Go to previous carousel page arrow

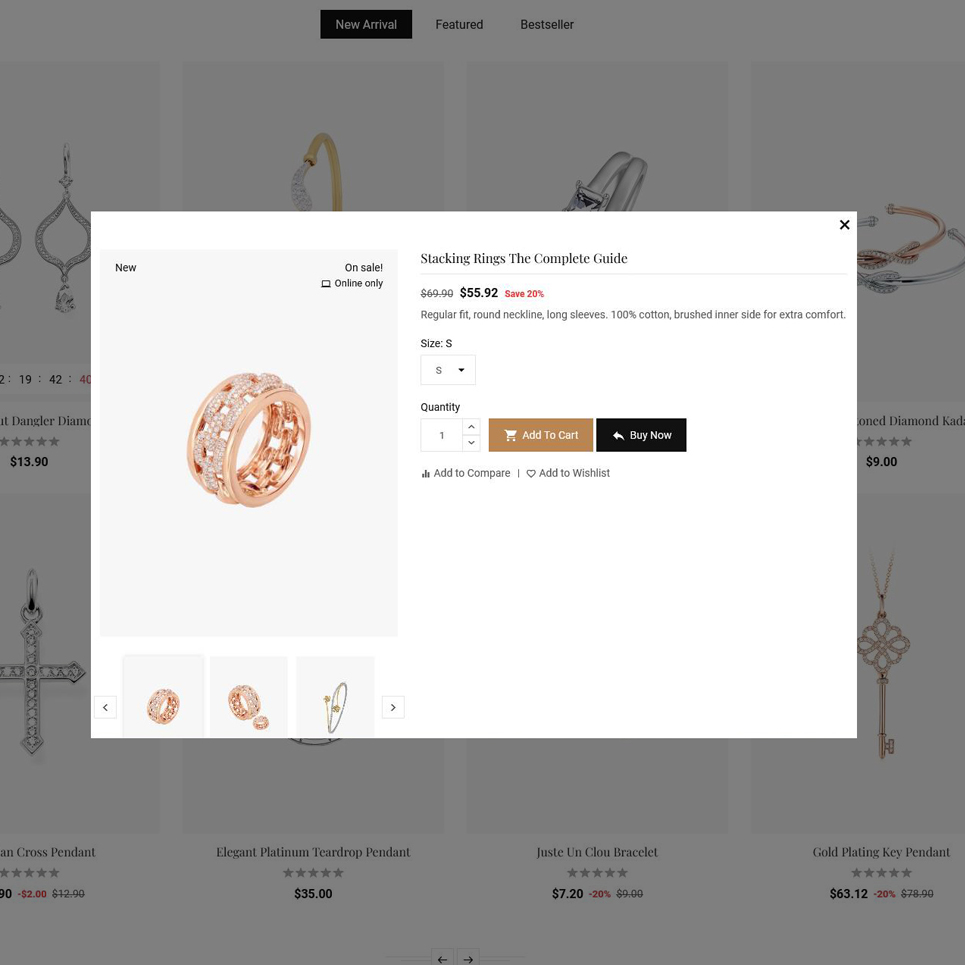442,958
